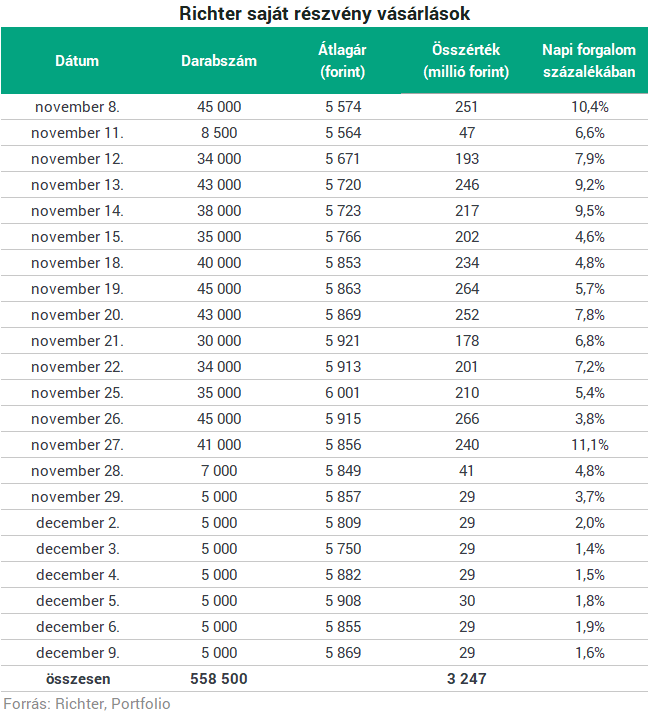
Task: Click the 10,4% daily turnover cell
Action: 590,107
